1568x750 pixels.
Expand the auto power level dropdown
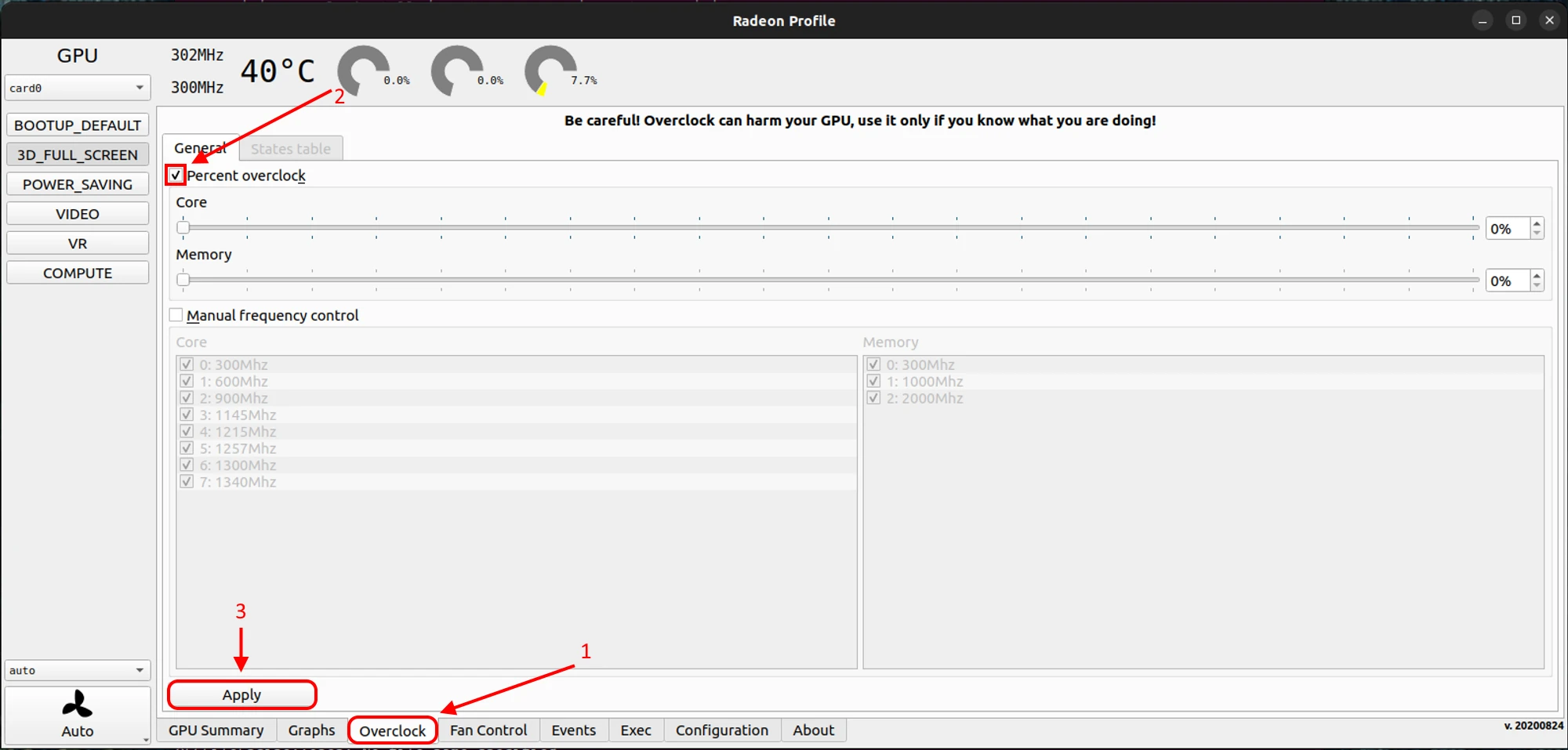pyautogui.click(x=77, y=670)
